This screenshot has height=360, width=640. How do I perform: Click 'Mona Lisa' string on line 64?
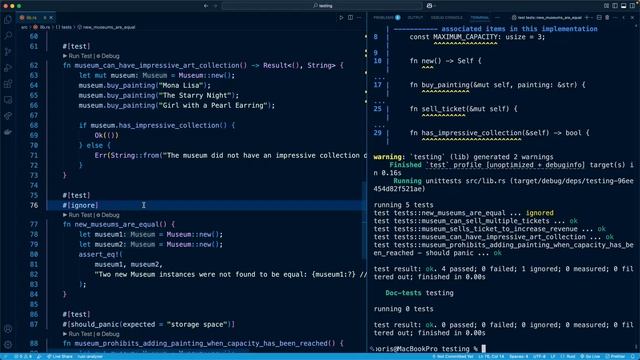[x=180, y=85]
